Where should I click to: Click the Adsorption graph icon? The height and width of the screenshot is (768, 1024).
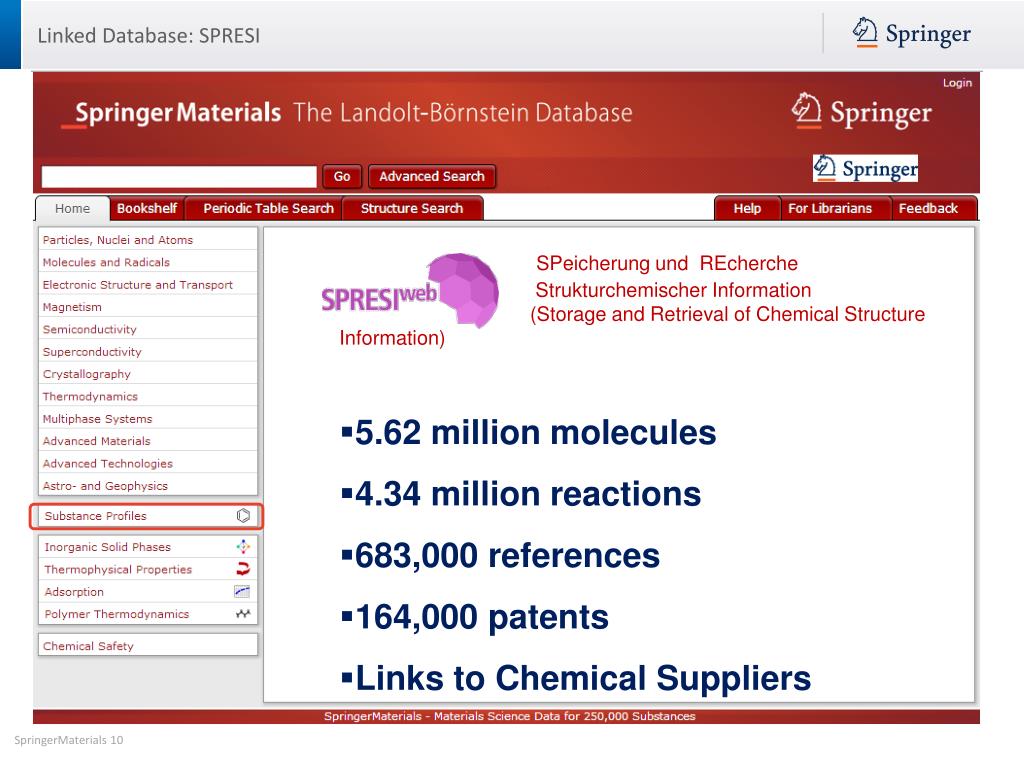click(242, 592)
